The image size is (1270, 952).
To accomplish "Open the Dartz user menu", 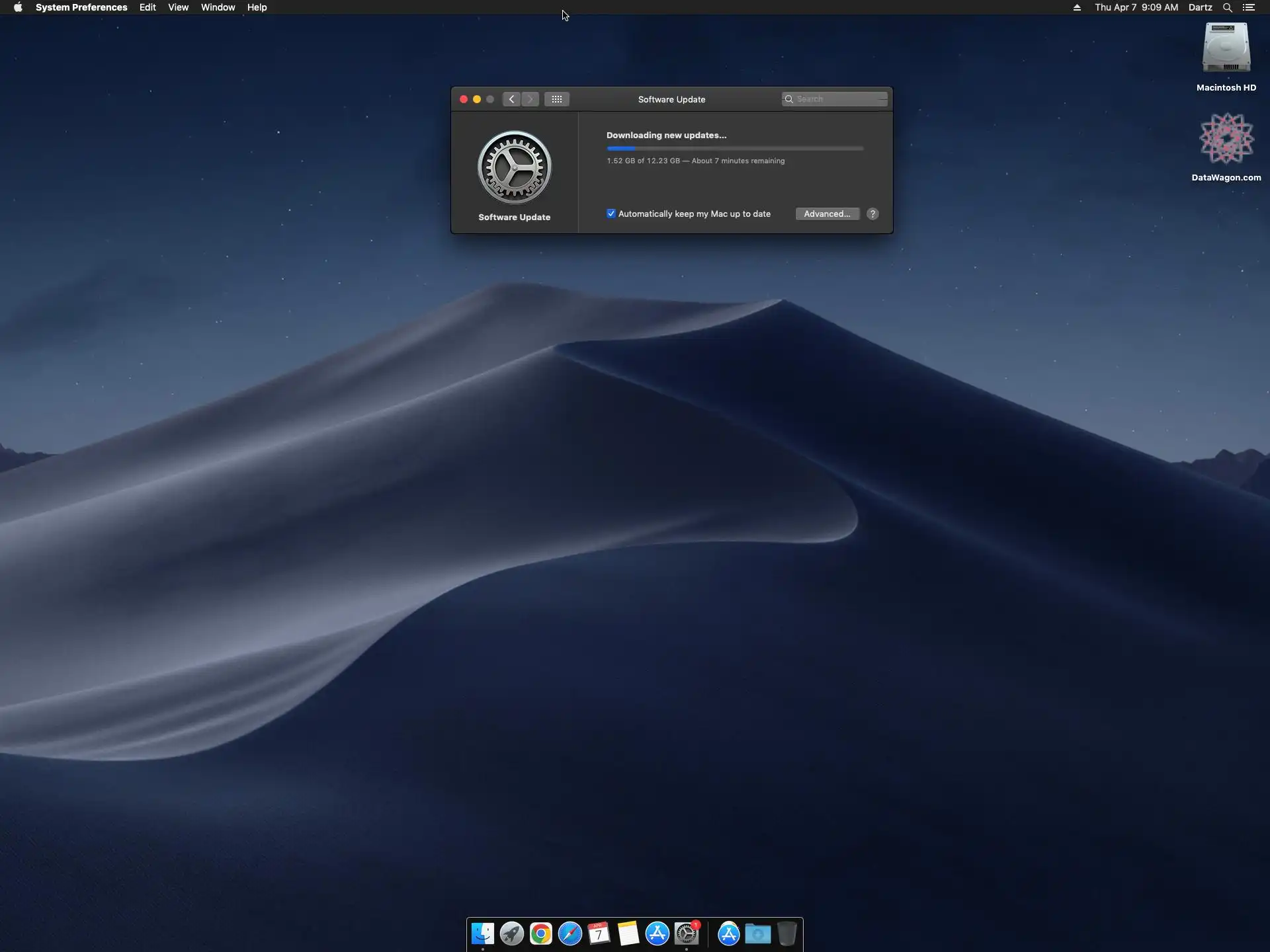I will pyautogui.click(x=1200, y=7).
